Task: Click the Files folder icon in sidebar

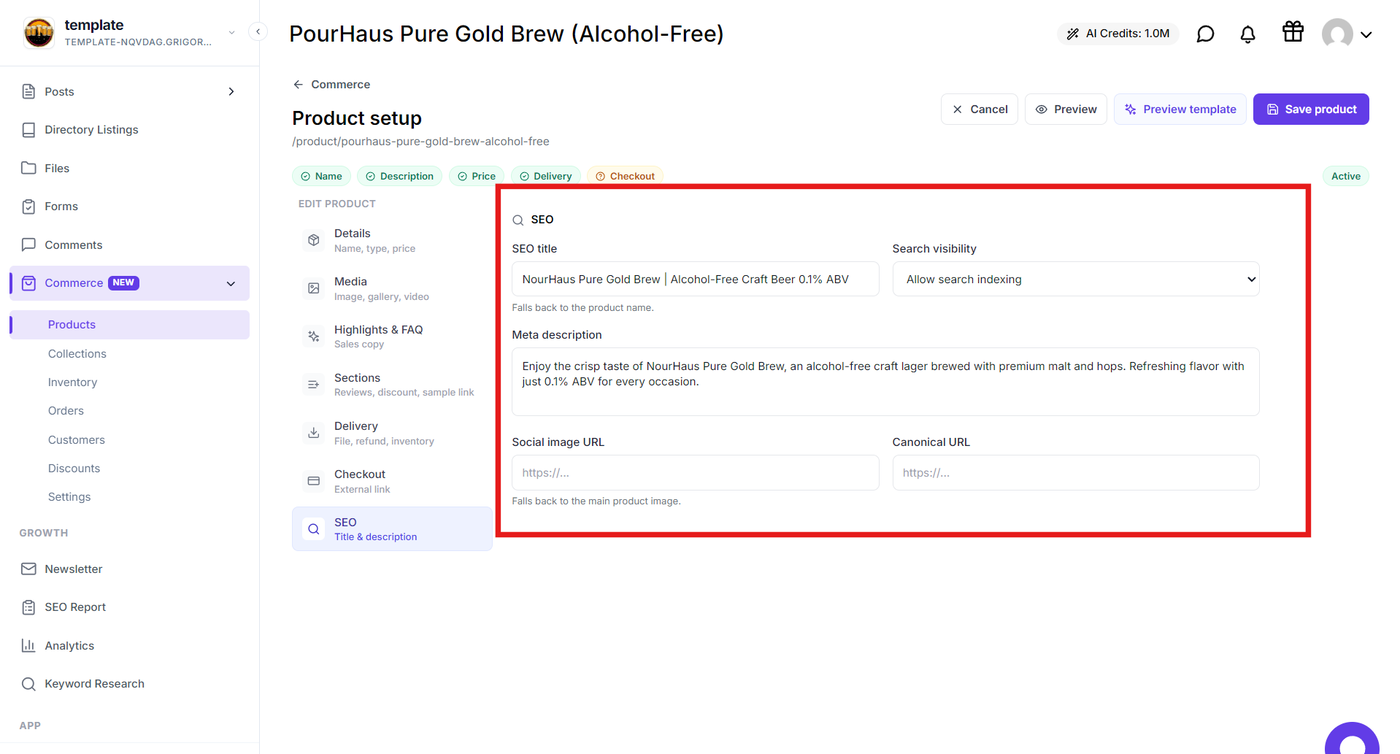Action: pyautogui.click(x=29, y=168)
